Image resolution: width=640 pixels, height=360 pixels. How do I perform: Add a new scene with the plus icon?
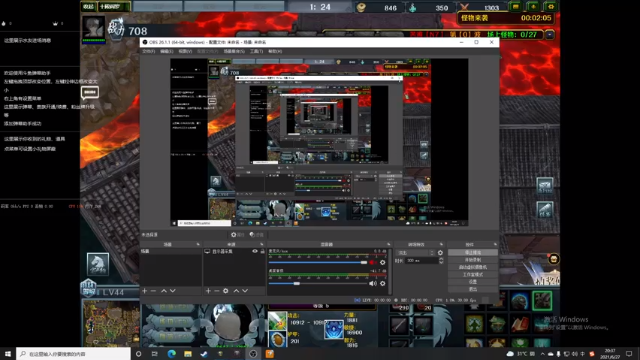144,291
